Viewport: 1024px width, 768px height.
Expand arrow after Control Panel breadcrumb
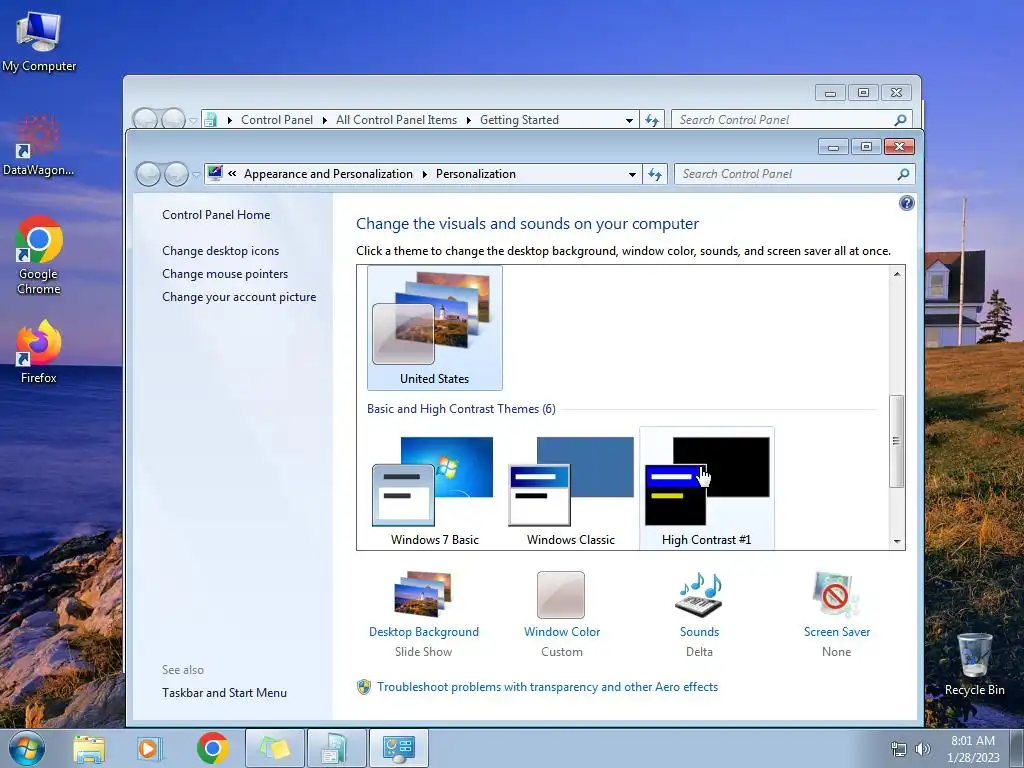pos(325,120)
